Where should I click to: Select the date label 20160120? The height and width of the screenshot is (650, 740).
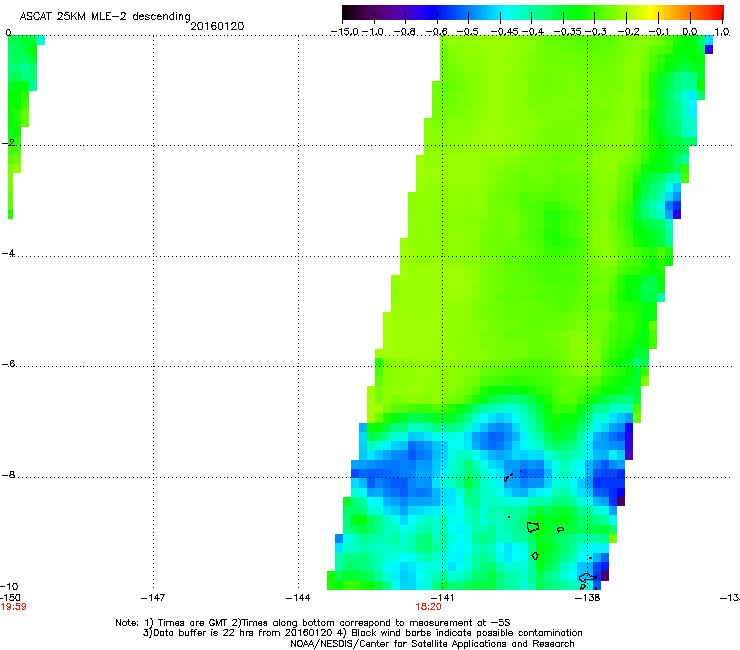[217, 26]
